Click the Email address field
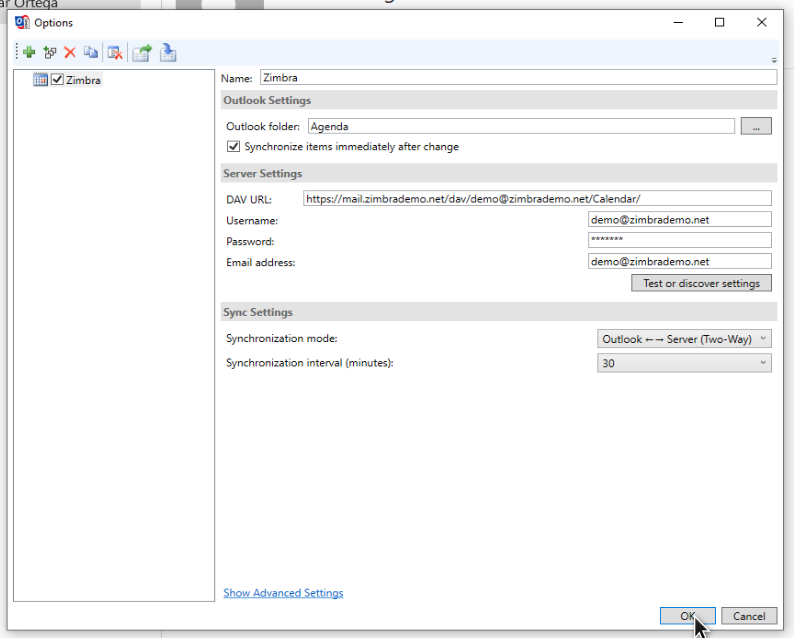Screen dimensions: 794x638 pos(680,261)
